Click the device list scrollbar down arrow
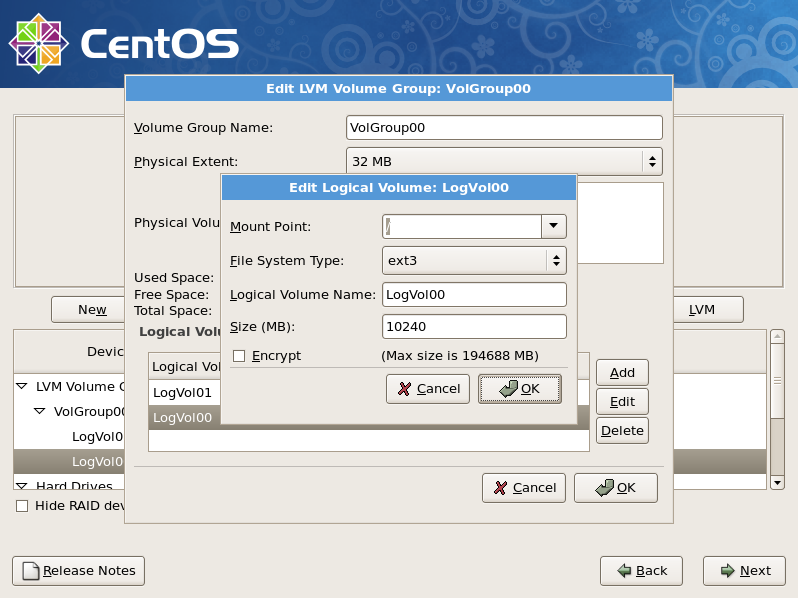Image resolution: width=798 pixels, height=598 pixels. point(777,482)
